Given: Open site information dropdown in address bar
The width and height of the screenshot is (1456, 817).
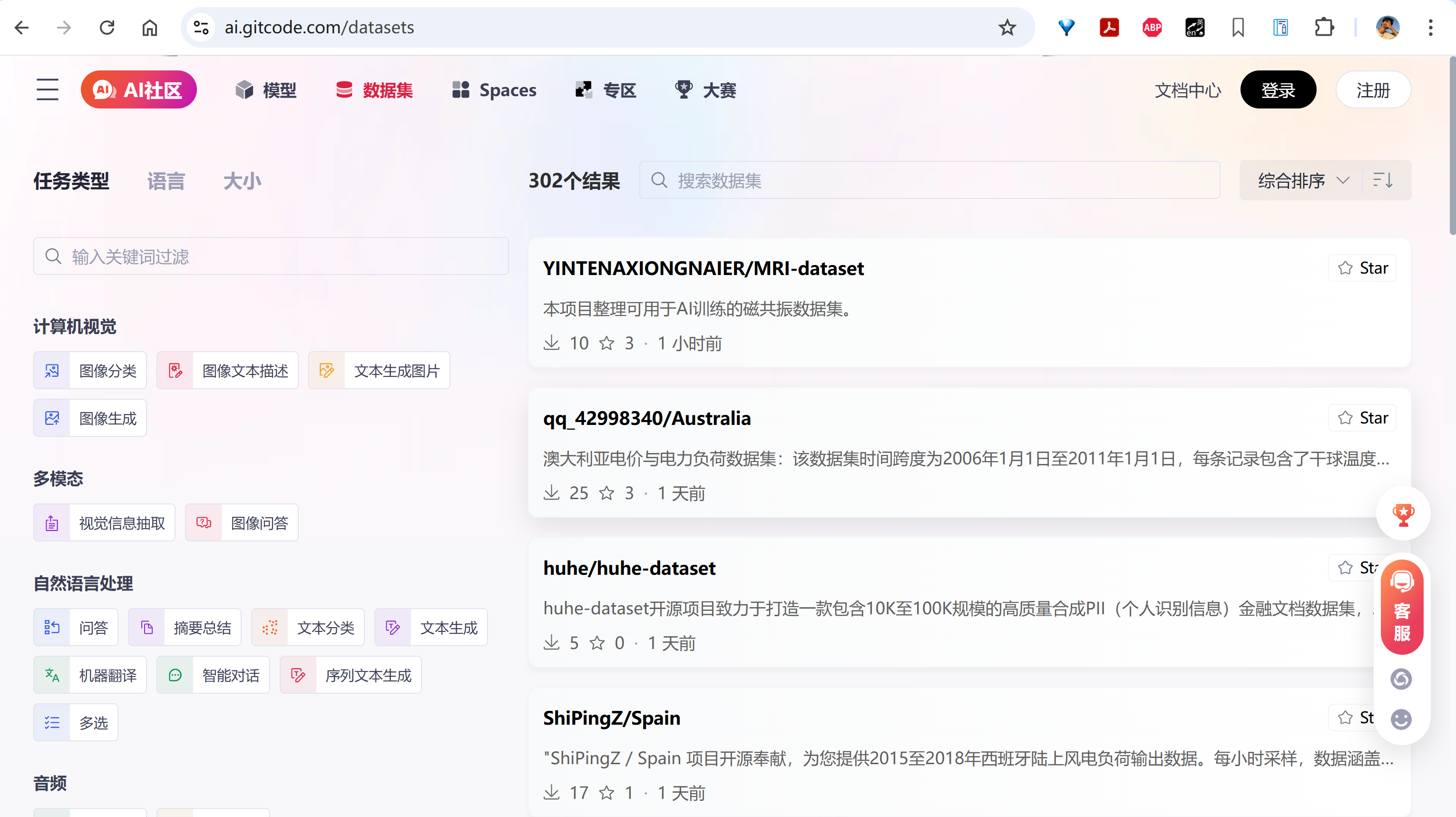Looking at the screenshot, I should (x=201, y=27).
